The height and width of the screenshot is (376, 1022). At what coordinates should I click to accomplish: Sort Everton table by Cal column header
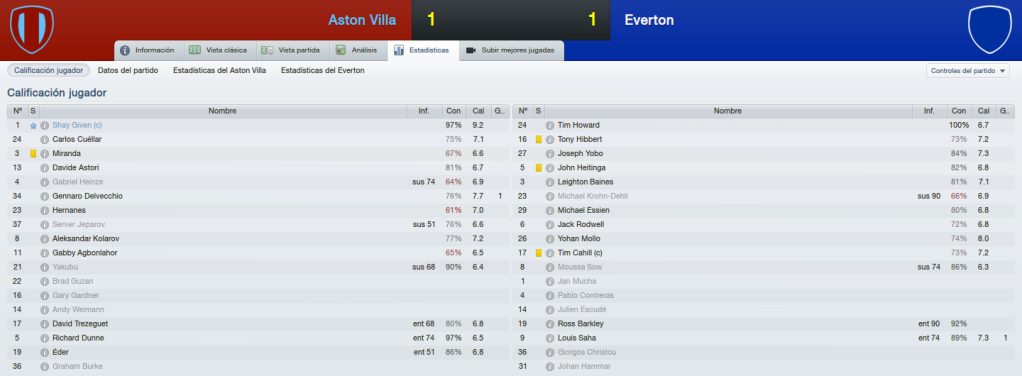[984, 111]
